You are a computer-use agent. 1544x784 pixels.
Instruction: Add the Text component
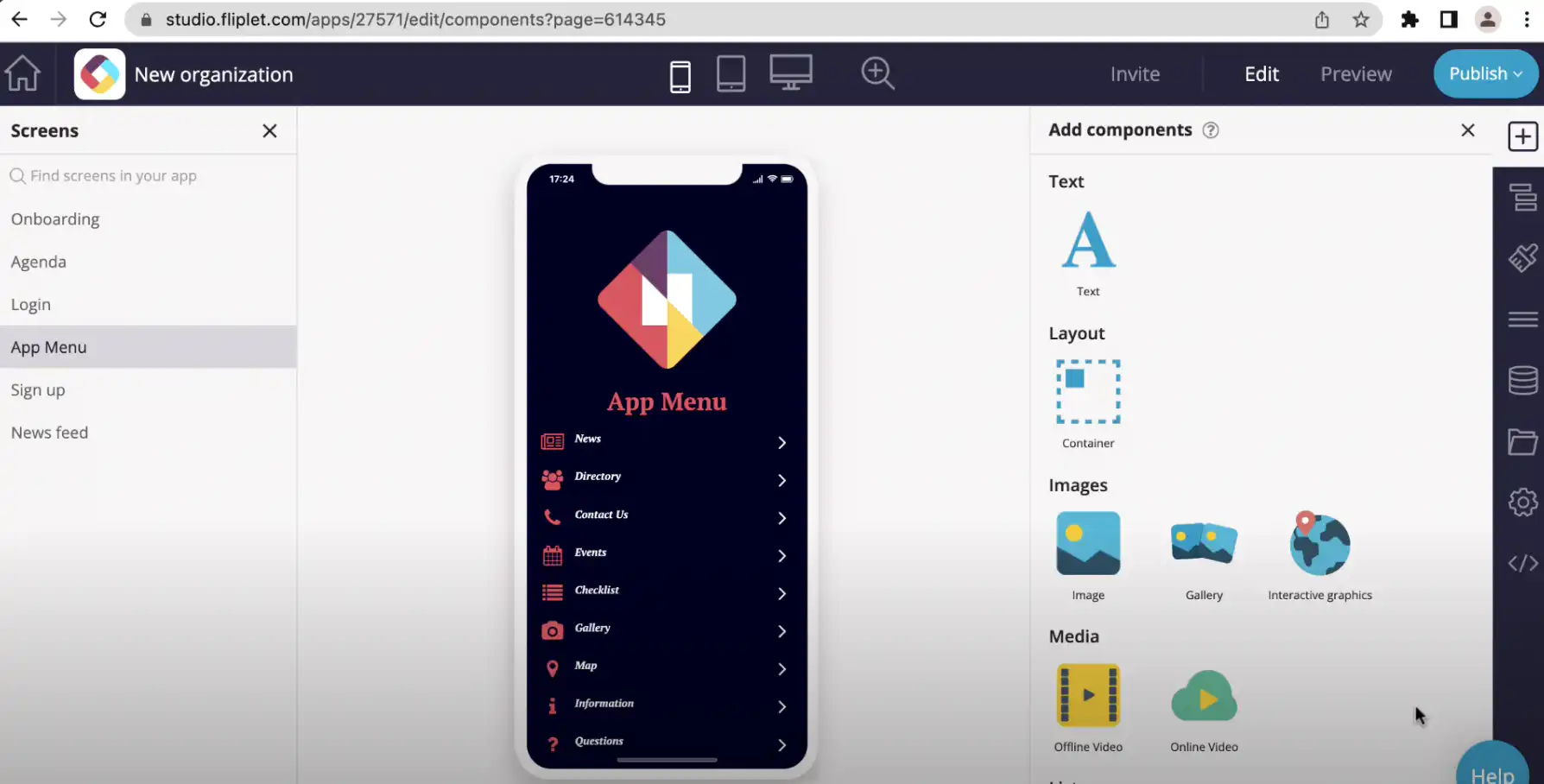(x=1088, y=253)
